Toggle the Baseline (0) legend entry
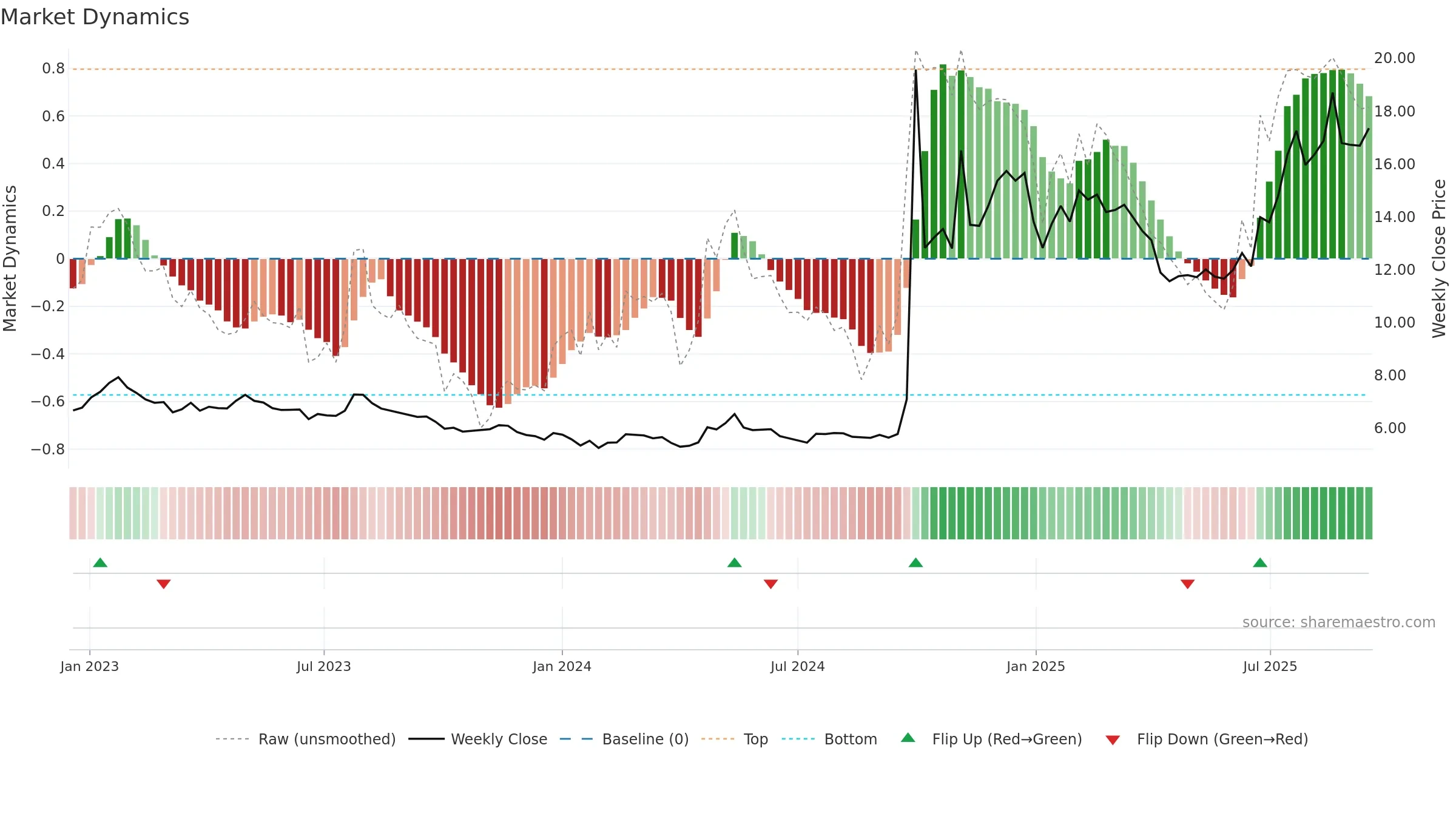Viewport: 1456px width, 819px height. tap(624, 739)
